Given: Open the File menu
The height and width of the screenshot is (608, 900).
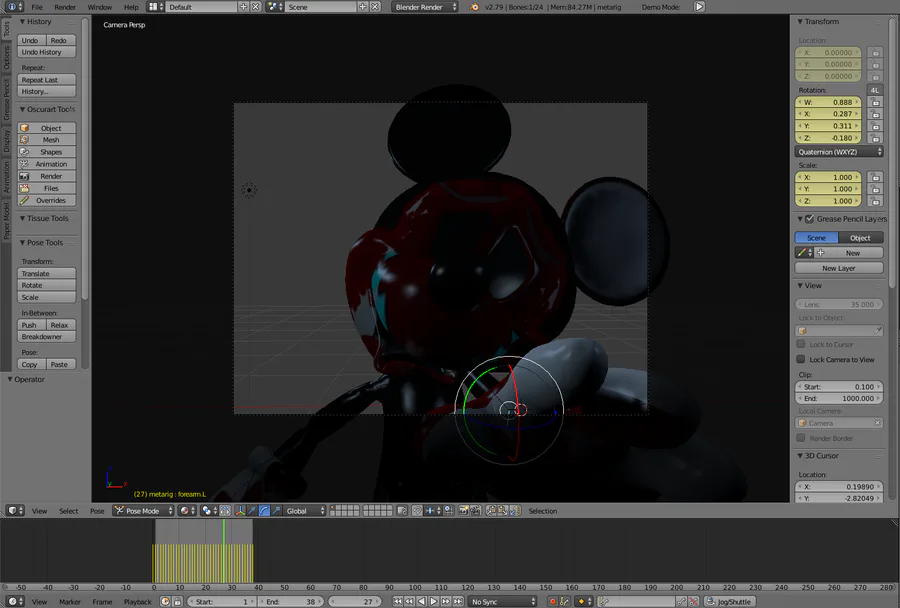Looking at the screenshot, I should pos(37,7).
